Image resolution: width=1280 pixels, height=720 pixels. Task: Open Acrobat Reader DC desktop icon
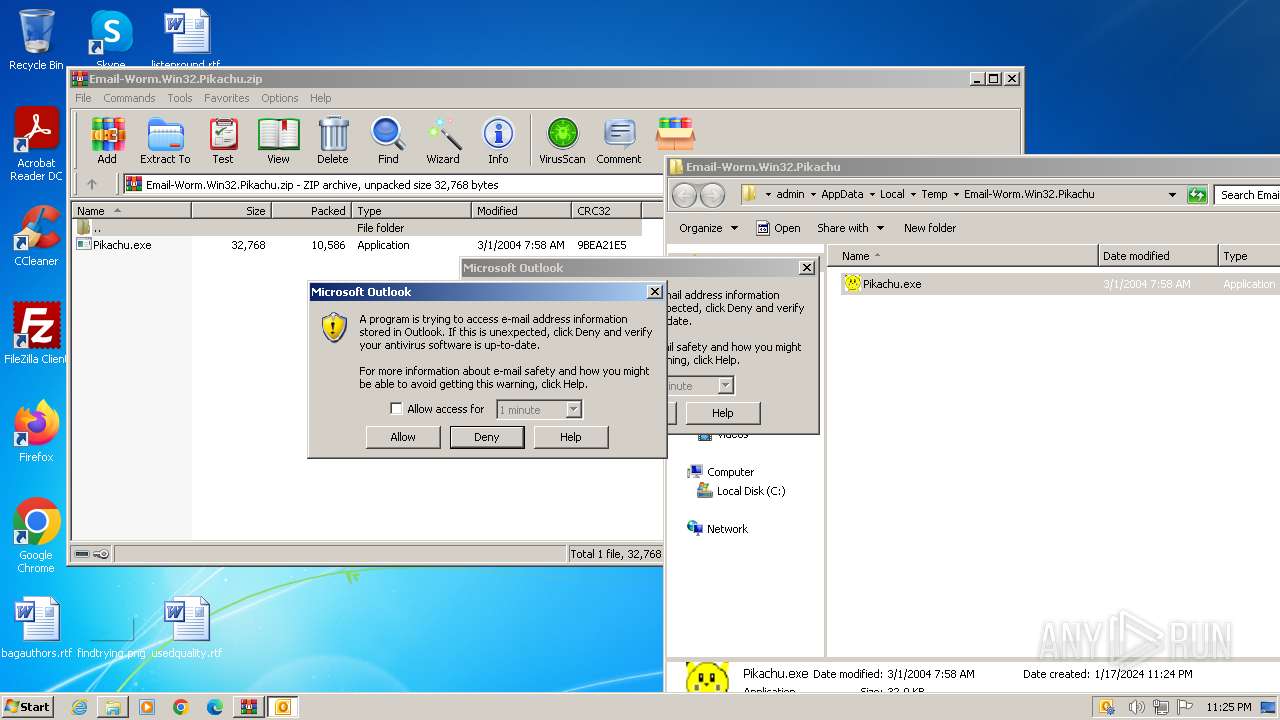[36, 145]
